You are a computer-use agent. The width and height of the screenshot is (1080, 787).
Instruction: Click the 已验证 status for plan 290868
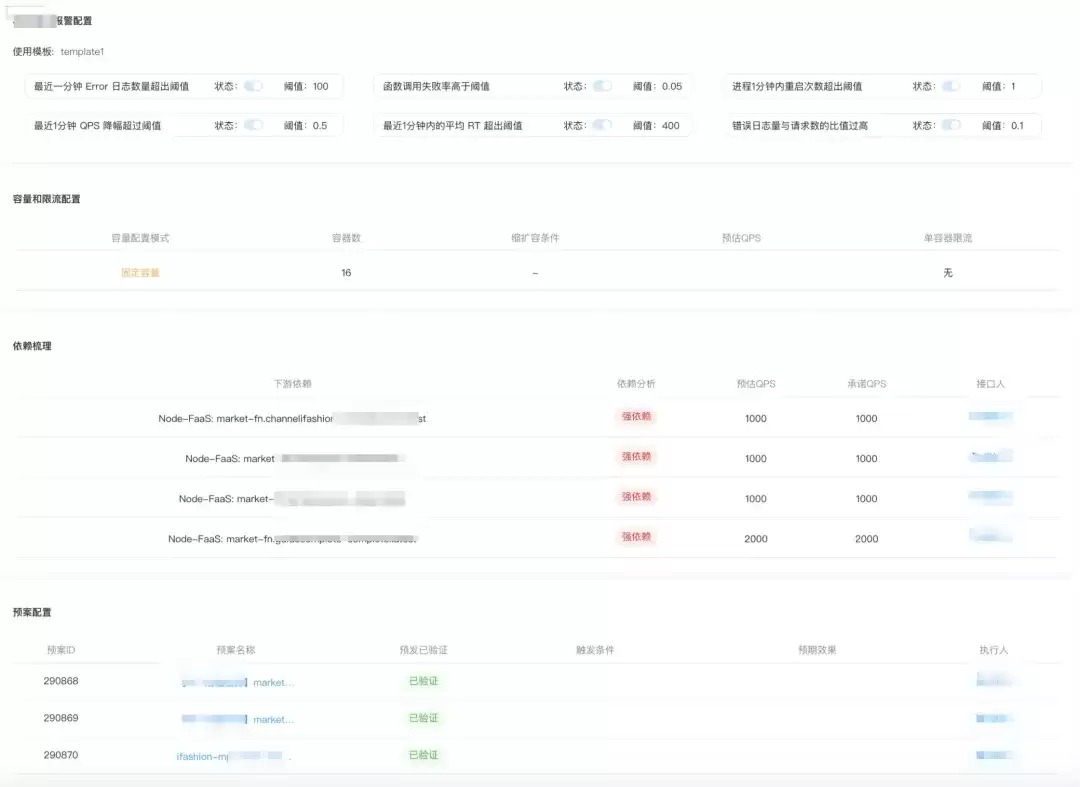[x=424, y=681]
